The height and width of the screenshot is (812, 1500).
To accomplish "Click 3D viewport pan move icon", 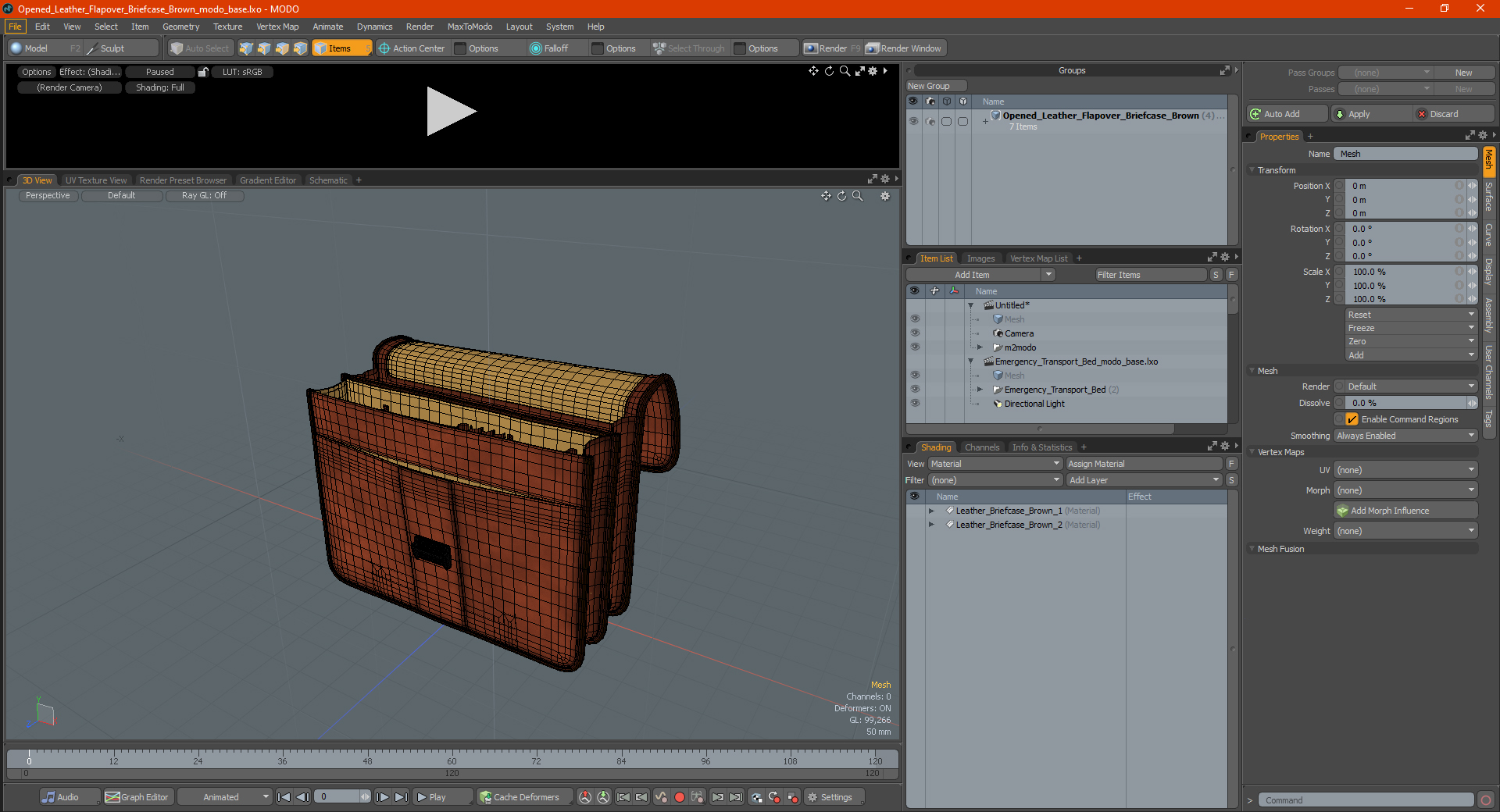I will pyautogui.click(x=826, y=196).
